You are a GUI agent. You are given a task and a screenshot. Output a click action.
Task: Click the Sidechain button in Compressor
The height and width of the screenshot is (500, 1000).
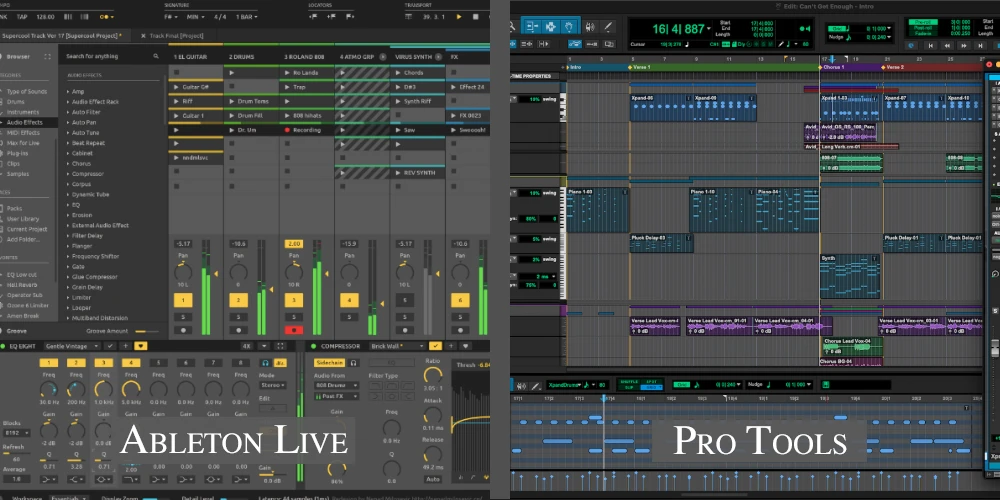(x=329, y=362)
